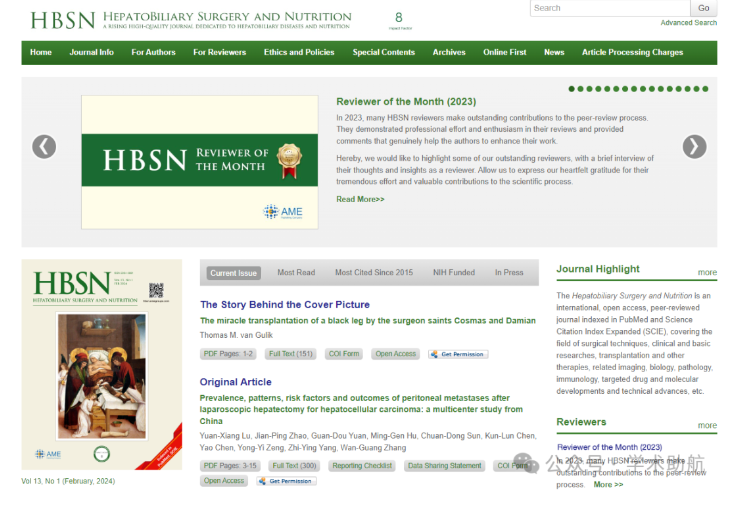Select the first carousel indicator dot
Screen dimensions: 750x509
571,89
